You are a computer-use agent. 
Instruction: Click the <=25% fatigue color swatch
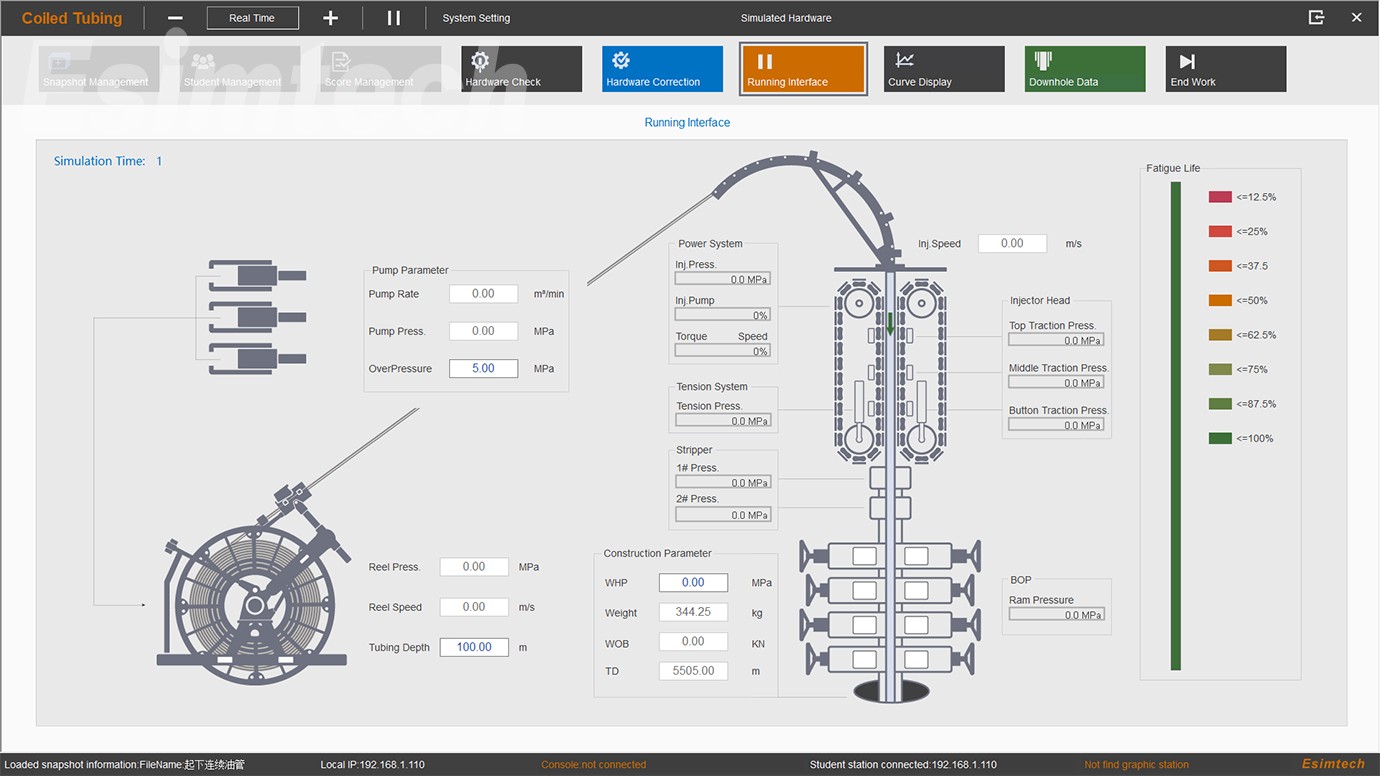1220,231
